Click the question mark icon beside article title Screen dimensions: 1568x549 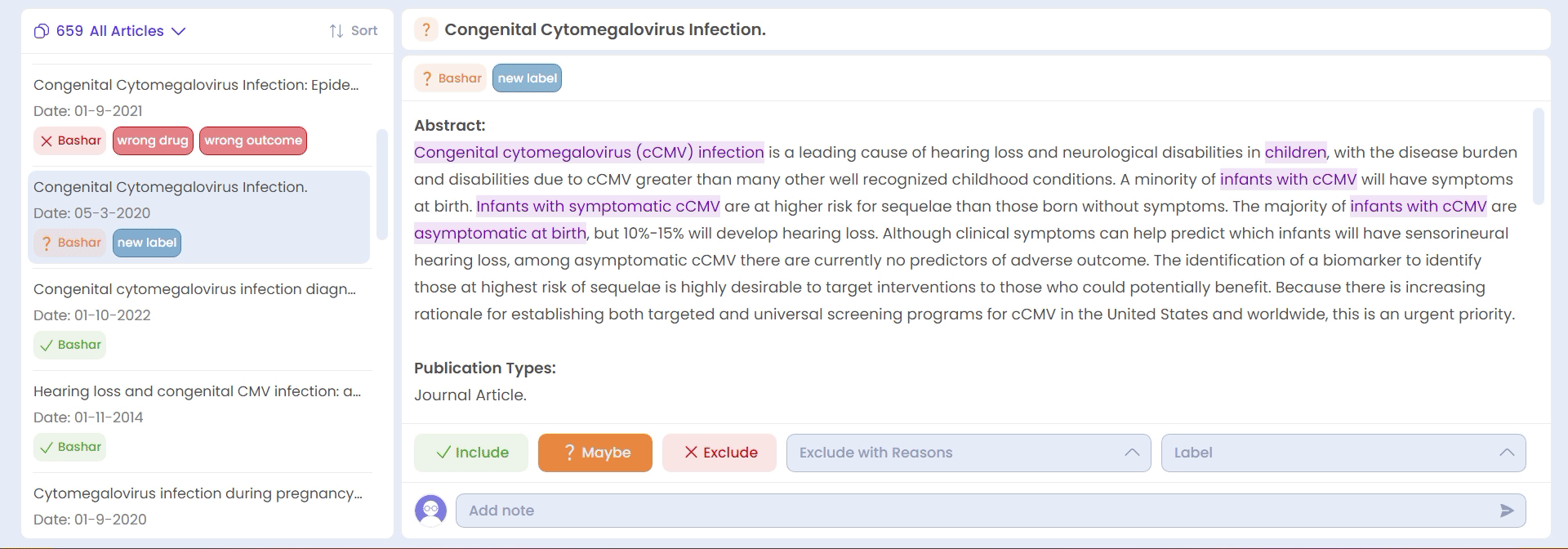pyautogui.click(x=425, y=30)
